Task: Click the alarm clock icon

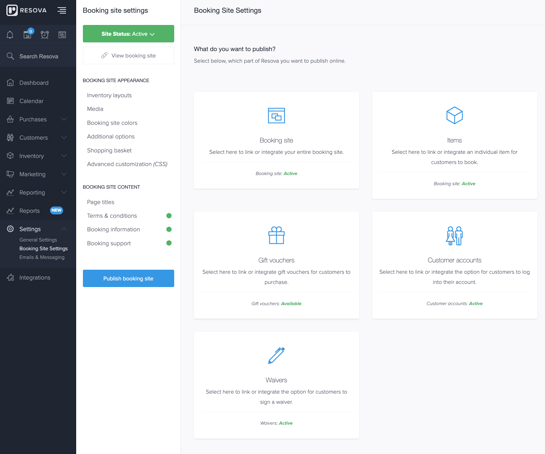Action: pos(44,35)
